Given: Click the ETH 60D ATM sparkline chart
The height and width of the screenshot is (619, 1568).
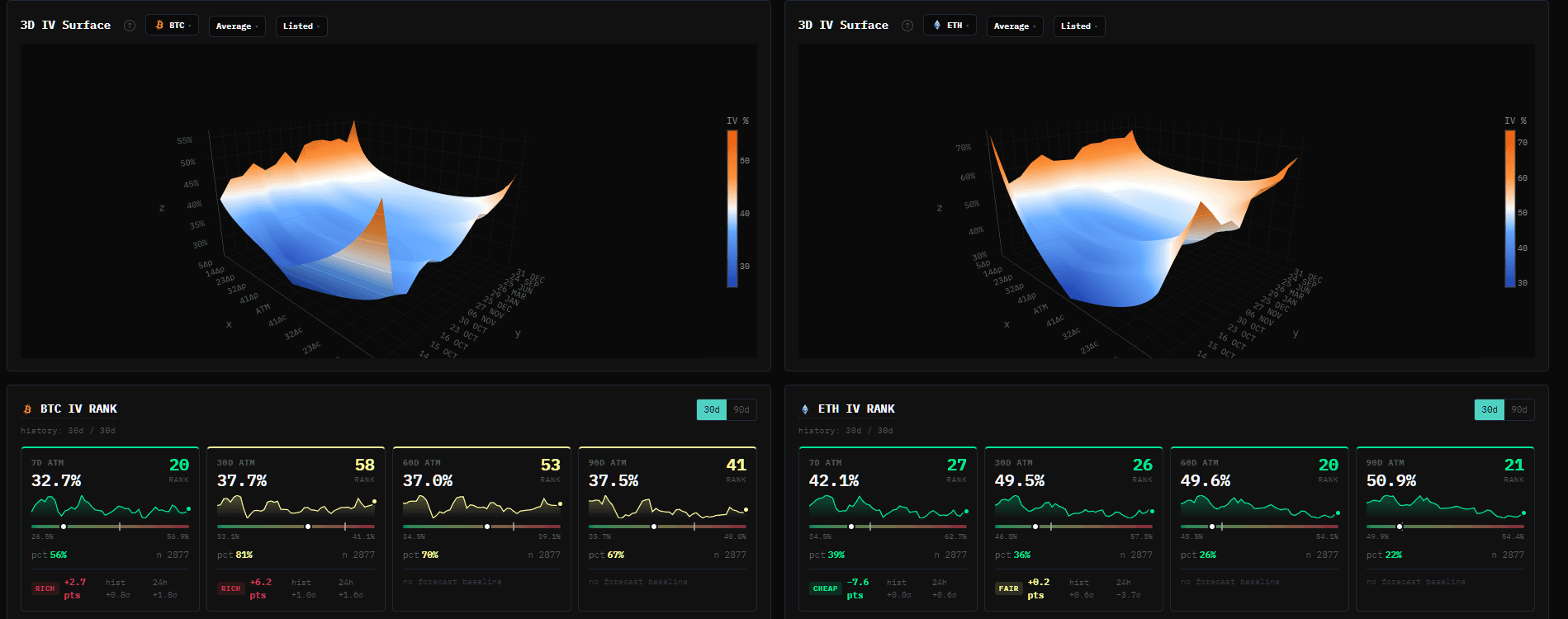Looking at the screenshot, I should click(1260, 506).
